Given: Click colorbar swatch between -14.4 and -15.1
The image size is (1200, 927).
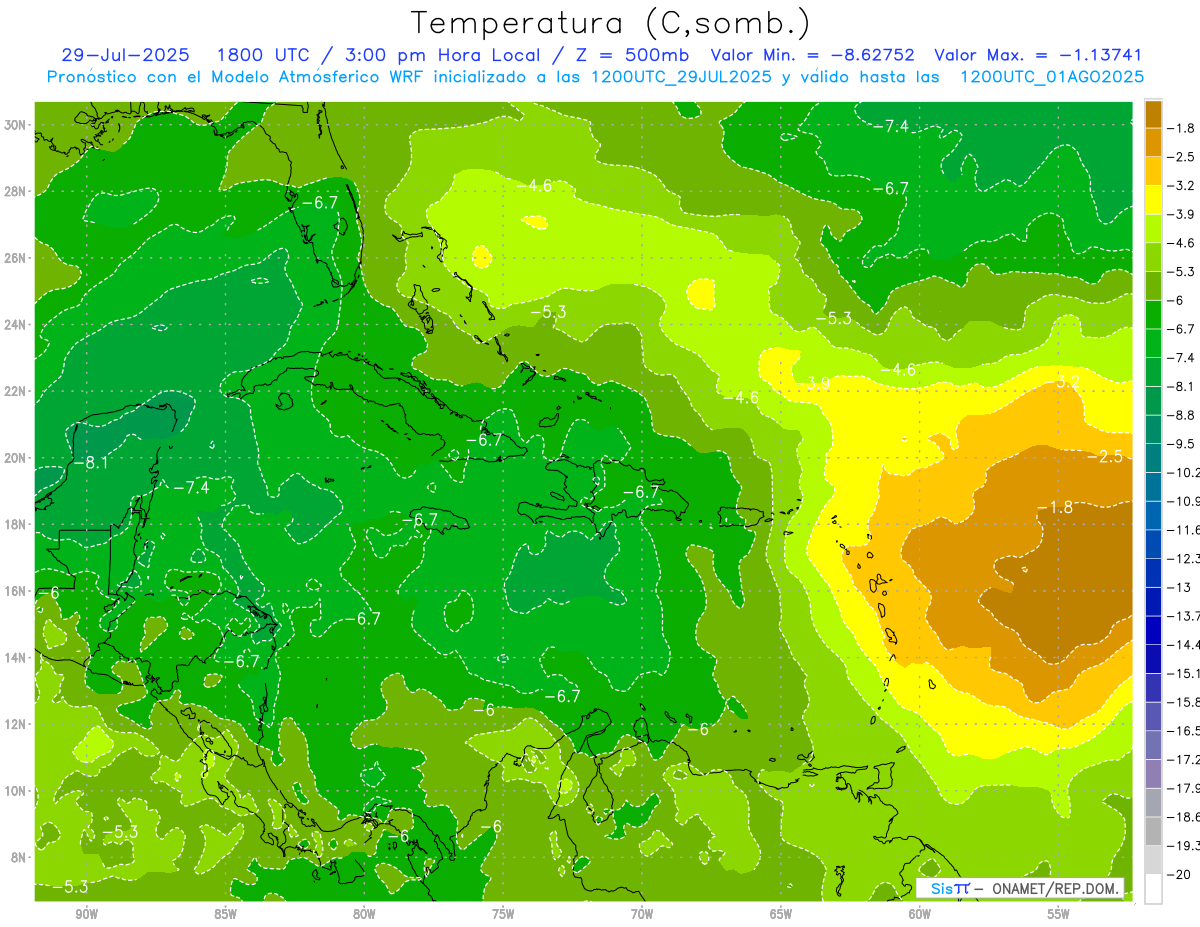Looking at the screenshot, I should pos(1153,659).
